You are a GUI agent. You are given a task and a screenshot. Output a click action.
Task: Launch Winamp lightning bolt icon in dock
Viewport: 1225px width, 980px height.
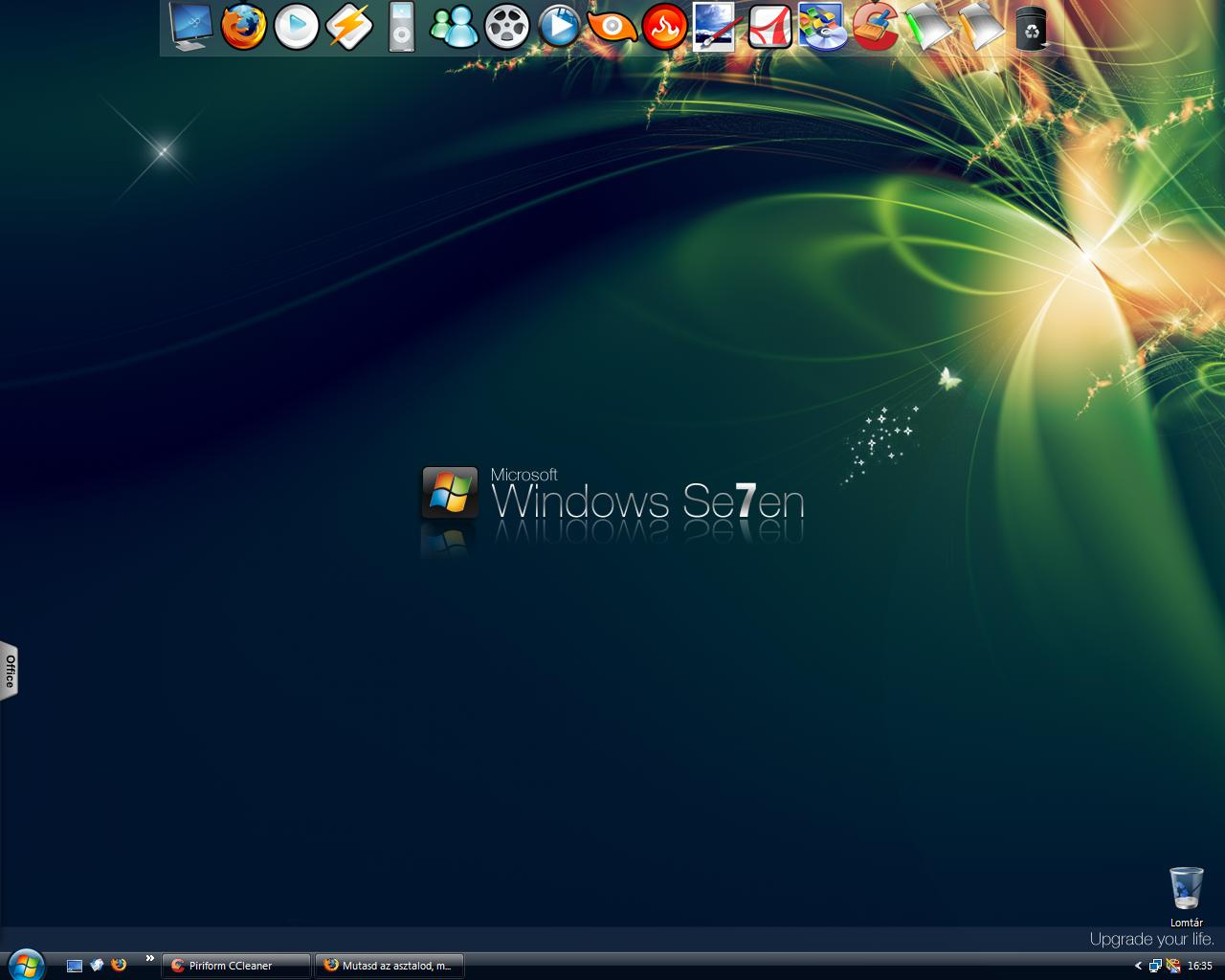point(349,26)
